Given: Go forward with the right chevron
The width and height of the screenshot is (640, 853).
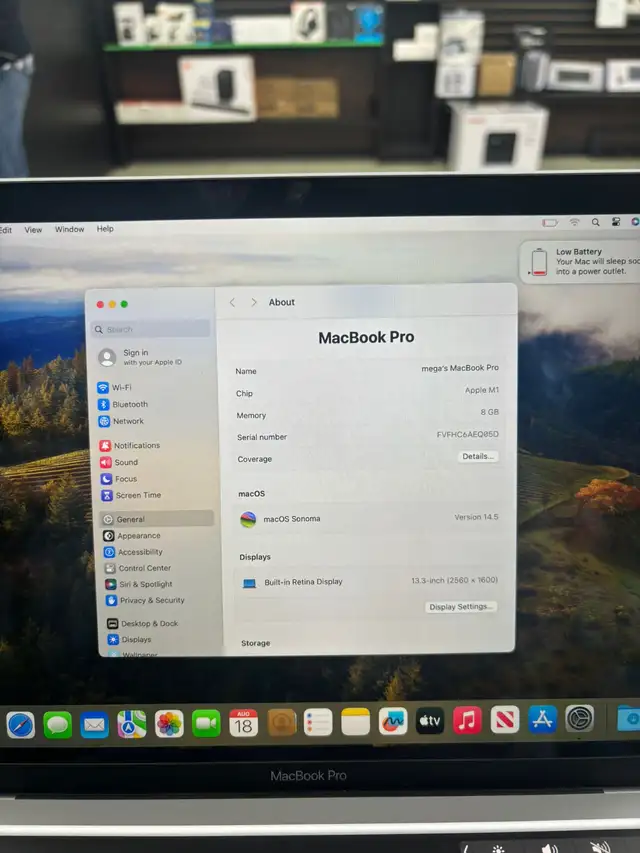Looking at the screenshot, I should coord(254,302).
